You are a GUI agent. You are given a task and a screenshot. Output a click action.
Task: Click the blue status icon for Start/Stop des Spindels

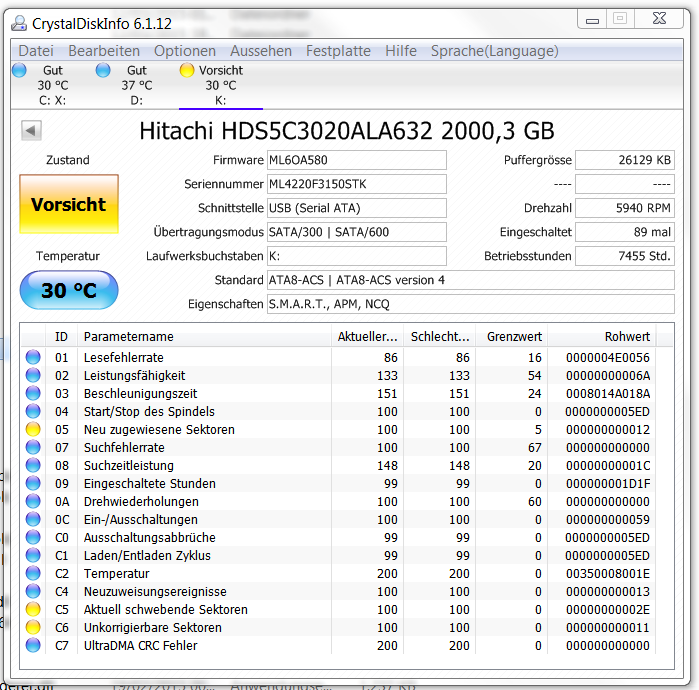pos(33,411)
